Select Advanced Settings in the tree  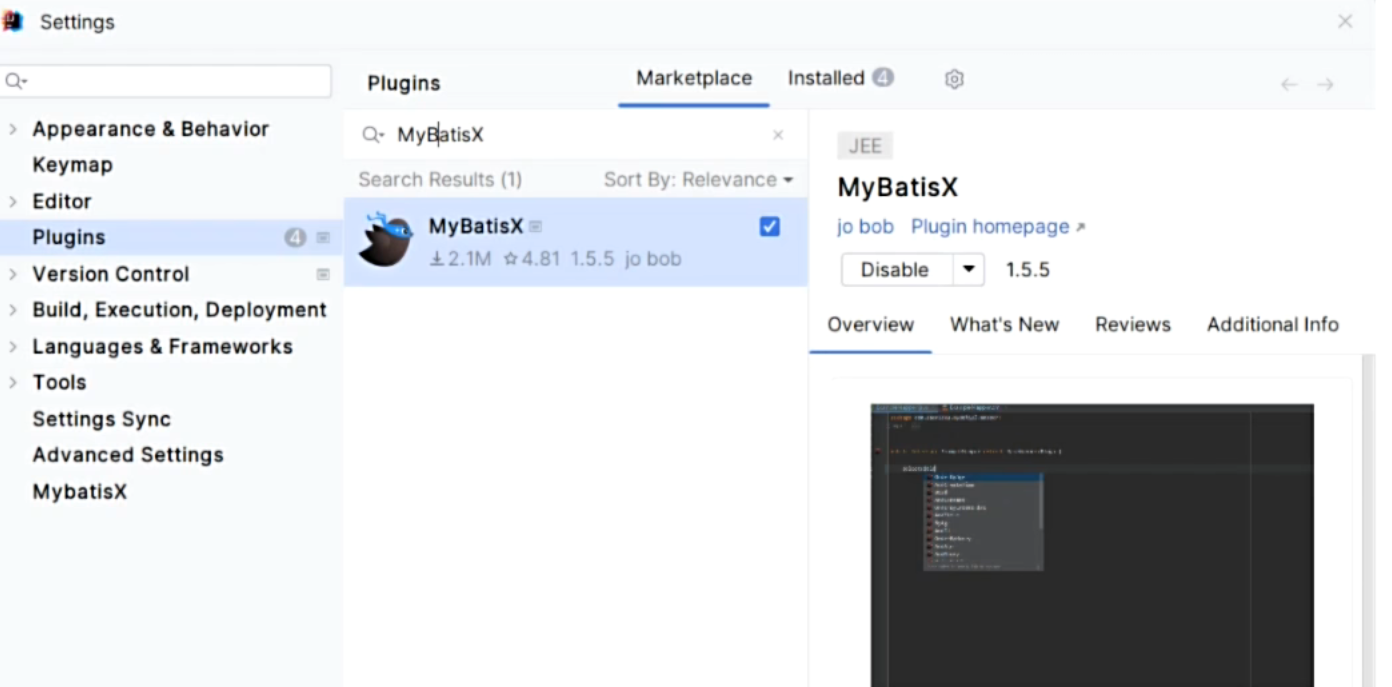tap(128, 455)
